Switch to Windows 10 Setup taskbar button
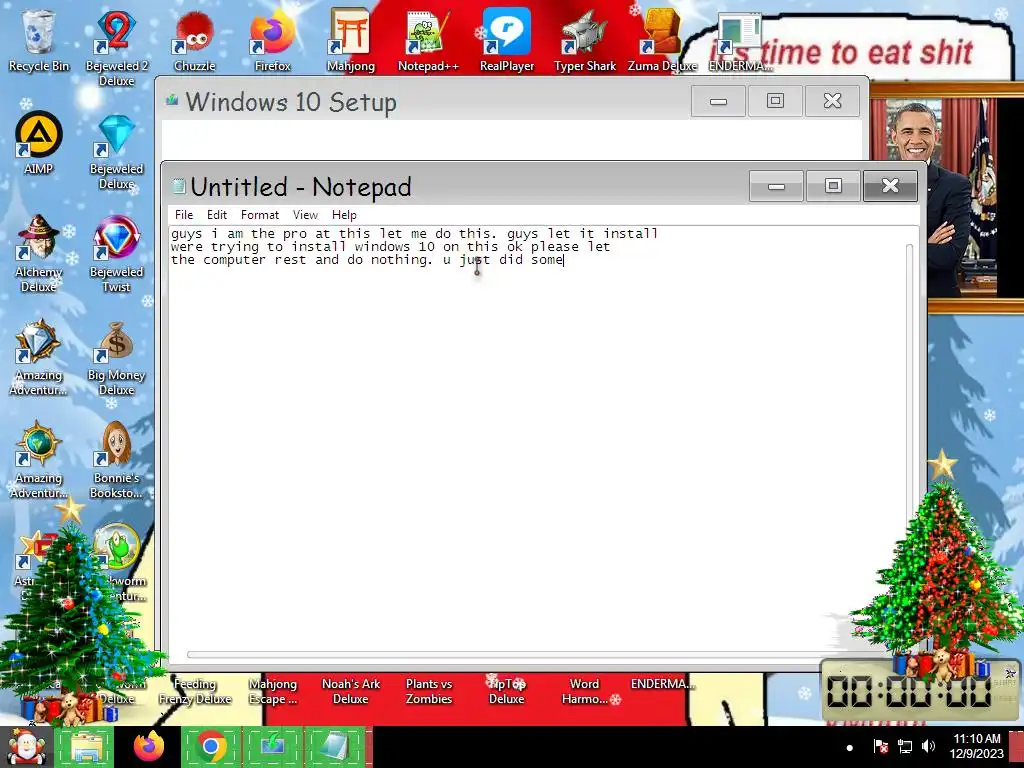Image resolution: width=1024 pixels, height=768 pixels. click(272, 747)
